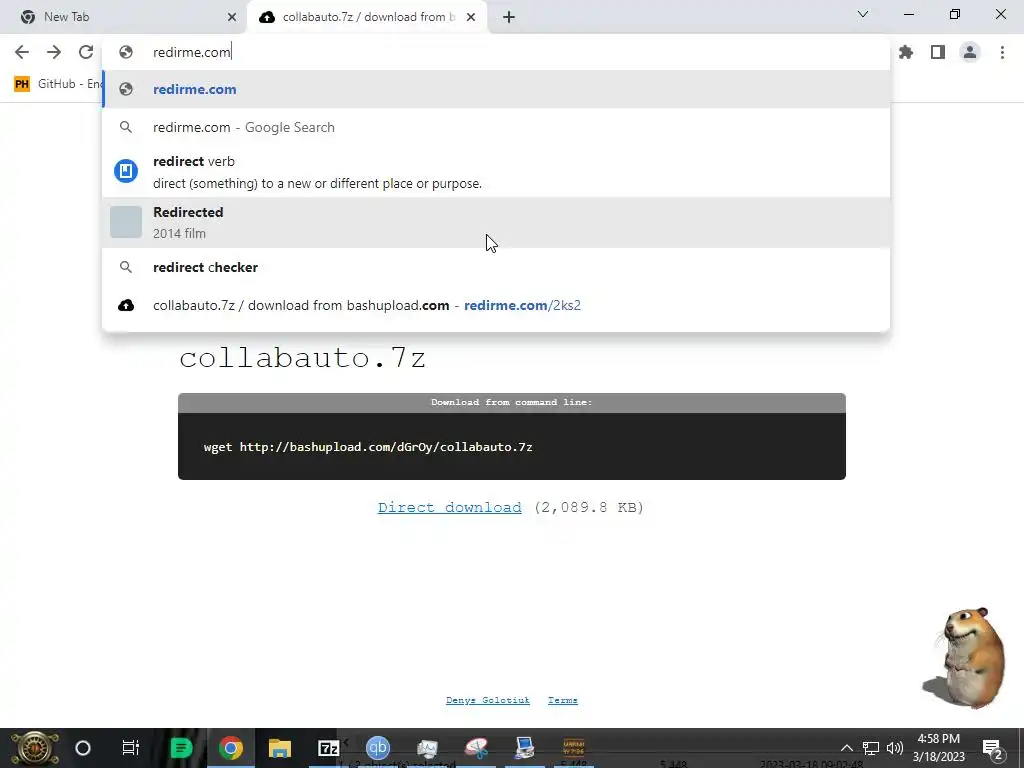The height and width of the screenshot is (768, 1024).
Task: Click the hamster mascot image
Action: [965, 658]
